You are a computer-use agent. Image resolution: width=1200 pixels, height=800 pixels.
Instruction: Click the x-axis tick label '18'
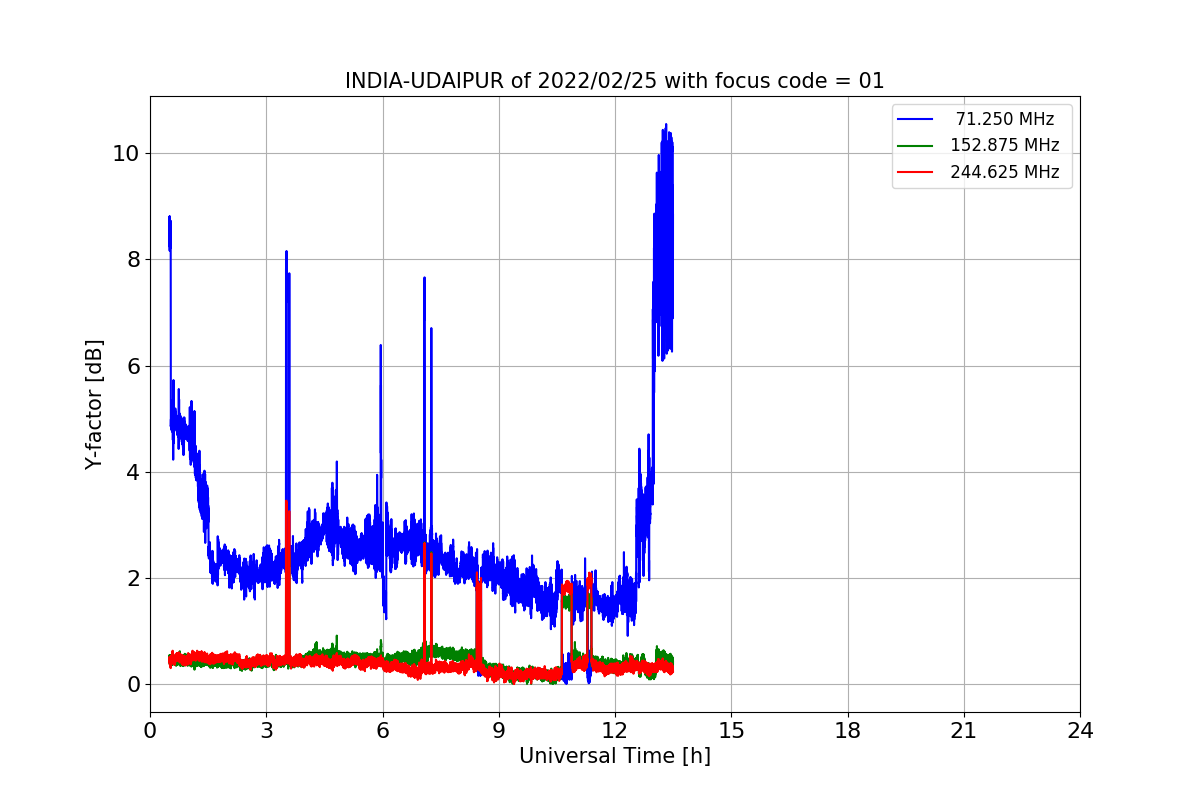pyautogui.click(x=847, y=731)
